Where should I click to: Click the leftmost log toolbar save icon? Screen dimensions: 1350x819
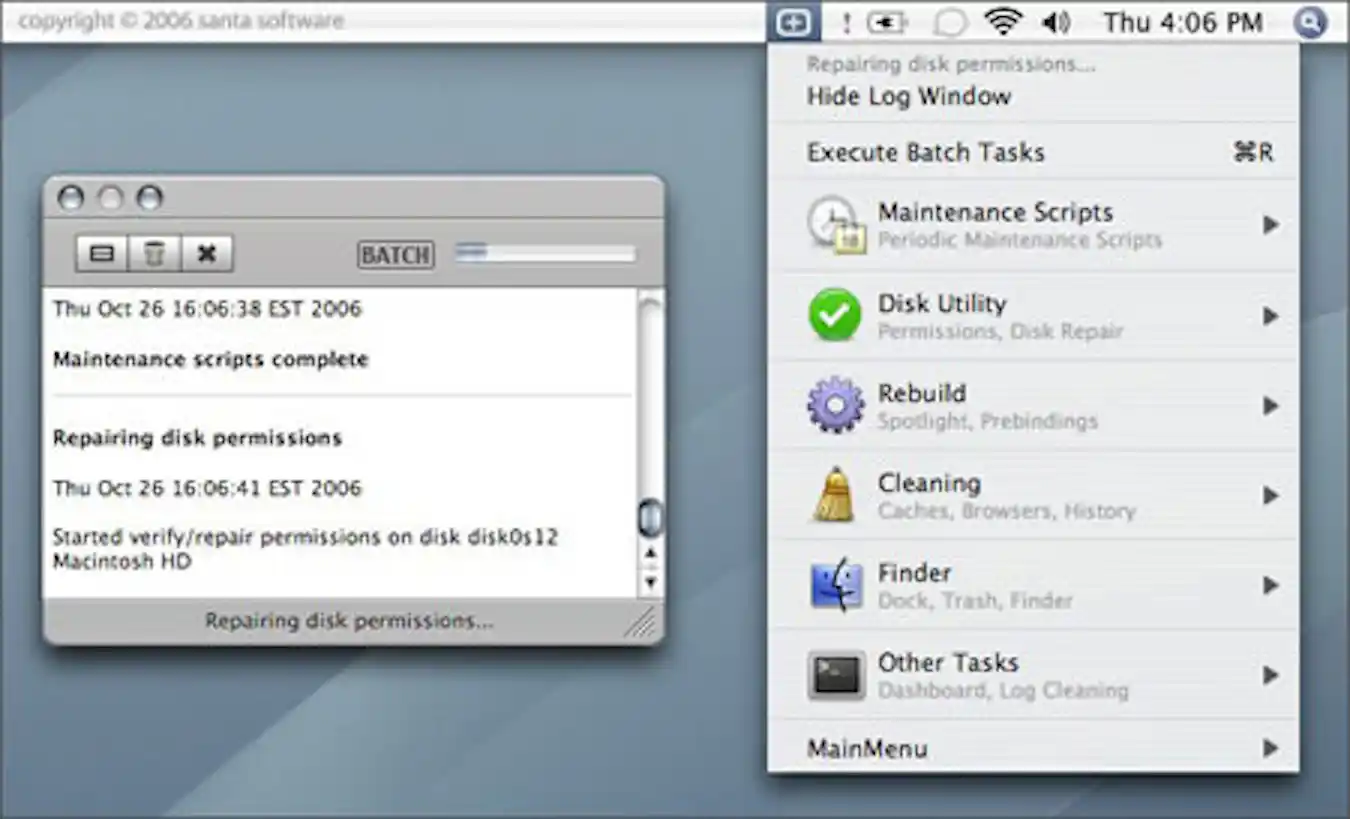click(101, 253)
